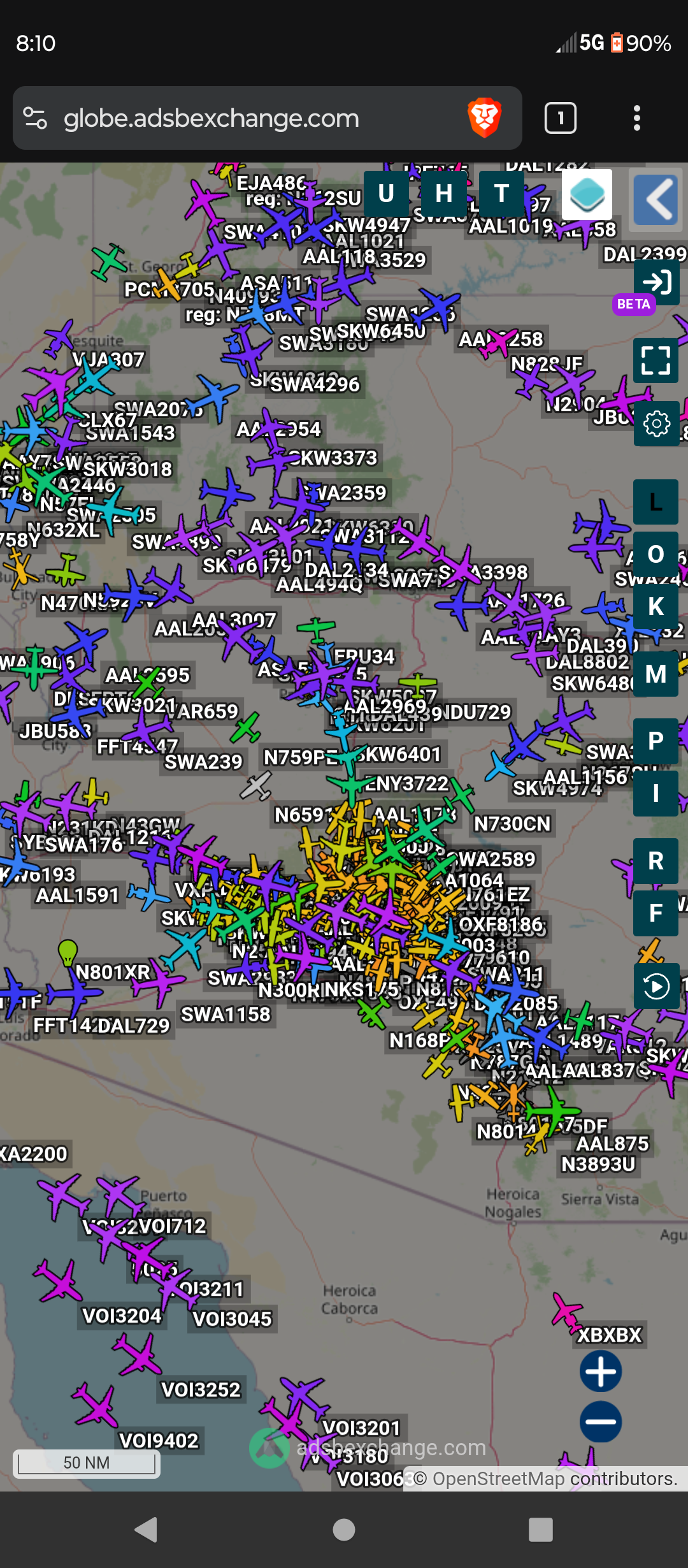Image resolution: width=688 pixels, height=1568 pixels.
Task: Open Brave Shields lion icon
Action: click(485, 118)
